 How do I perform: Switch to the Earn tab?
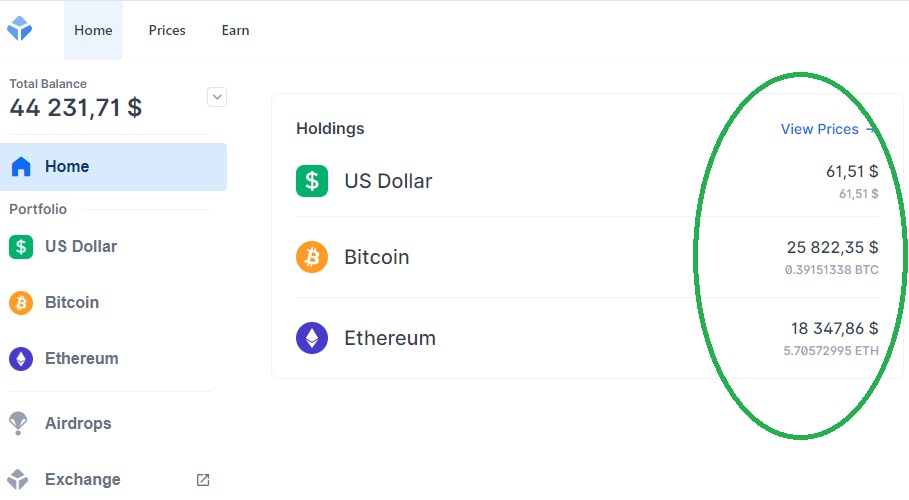pyautogui.click(x=235, y=30)
